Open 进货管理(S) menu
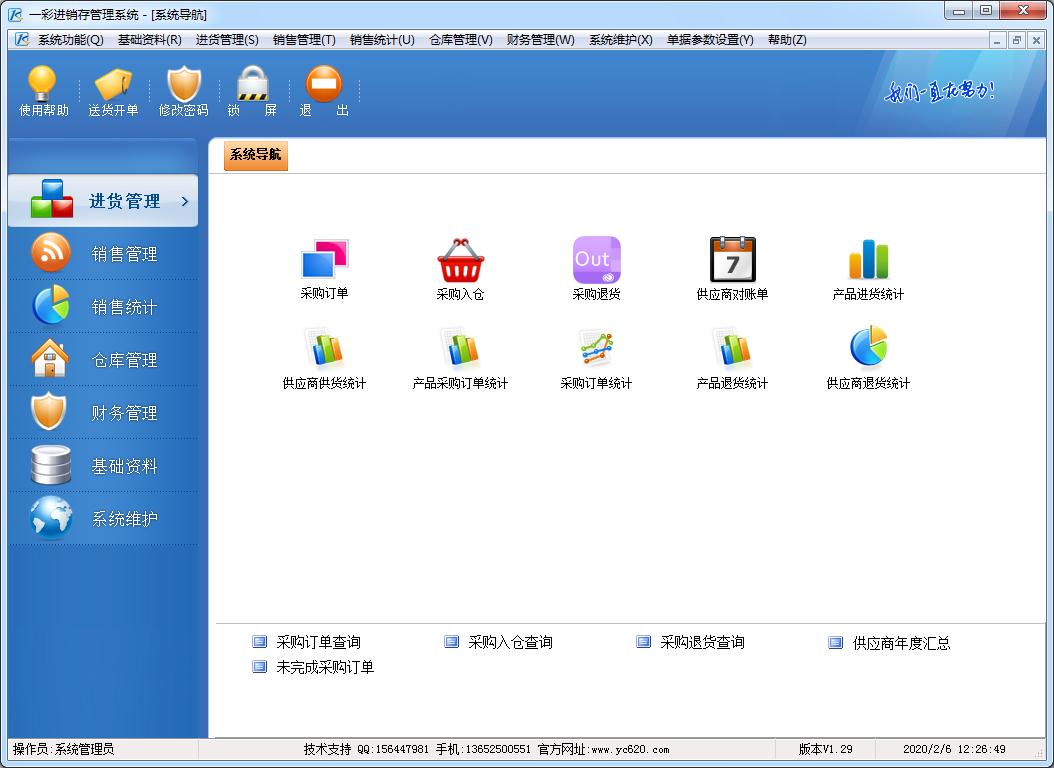Screen dimensions: 1054x768 227,40
